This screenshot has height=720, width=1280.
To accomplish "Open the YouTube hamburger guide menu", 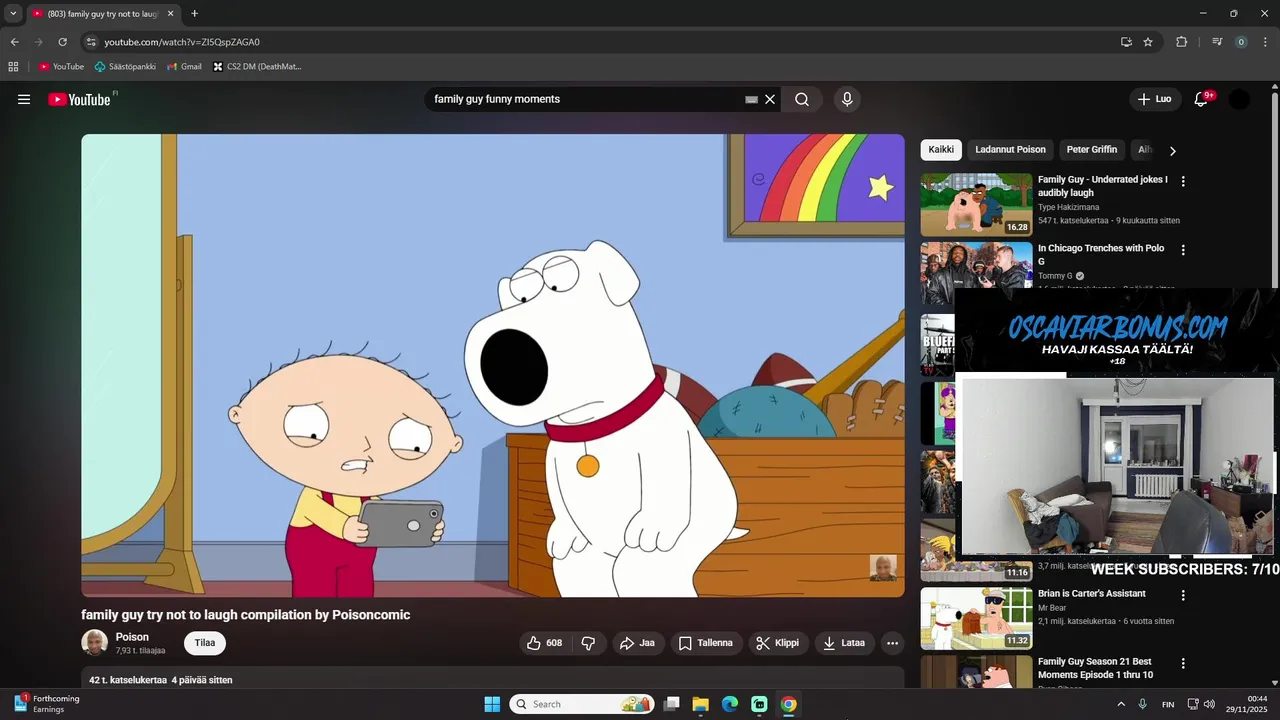I will coord(24,99).
